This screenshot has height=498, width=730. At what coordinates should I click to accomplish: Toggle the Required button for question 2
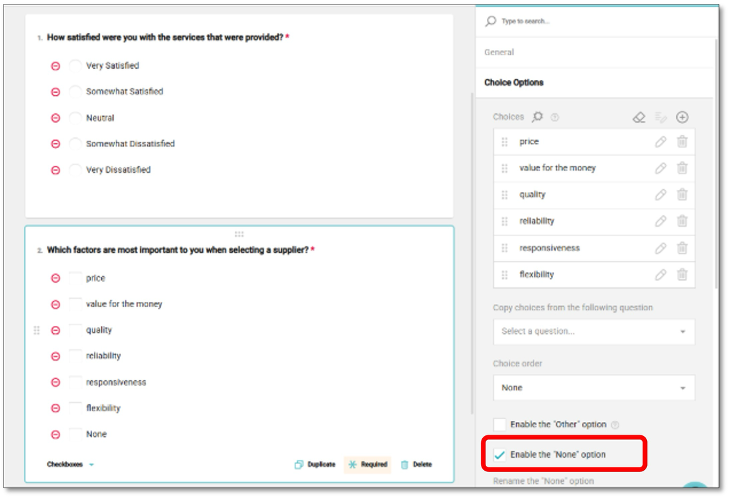pos(367,464)
